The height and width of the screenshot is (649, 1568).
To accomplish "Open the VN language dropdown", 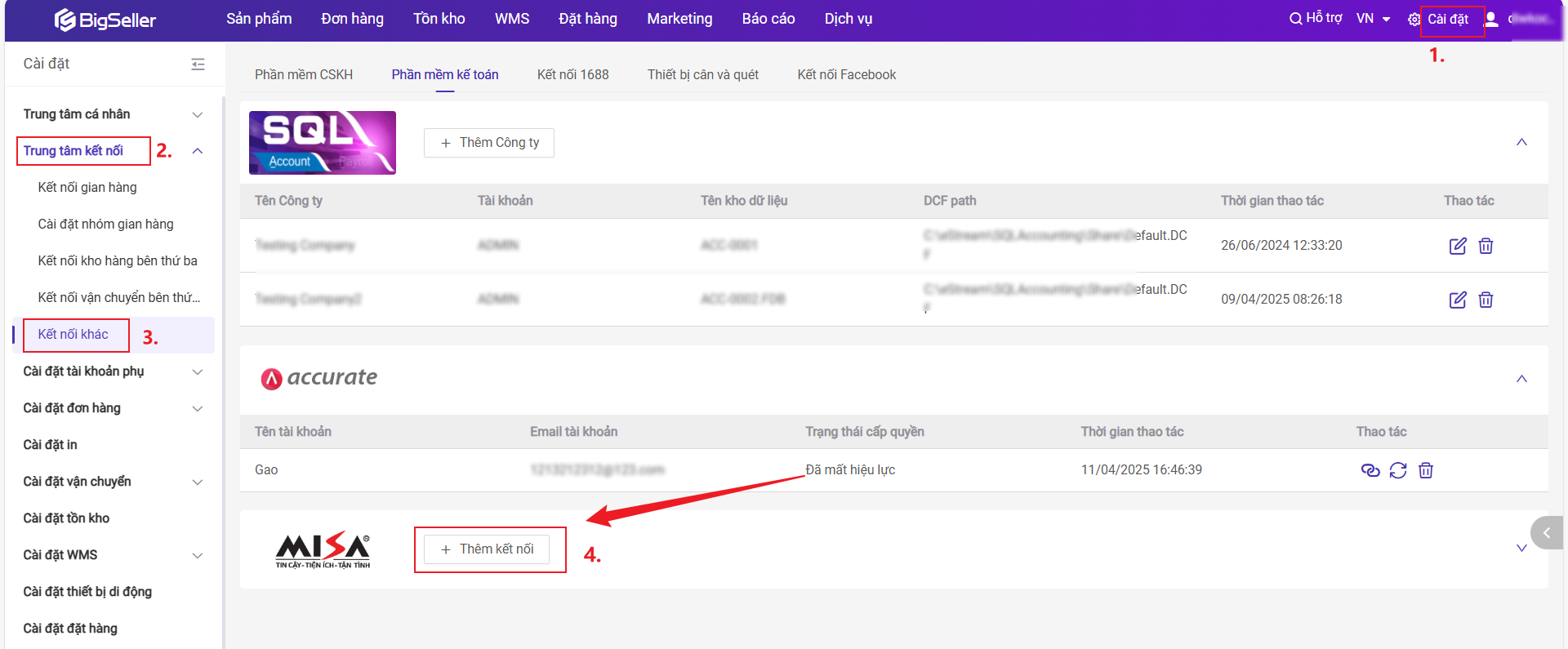I will click(x=1373, y=19).
